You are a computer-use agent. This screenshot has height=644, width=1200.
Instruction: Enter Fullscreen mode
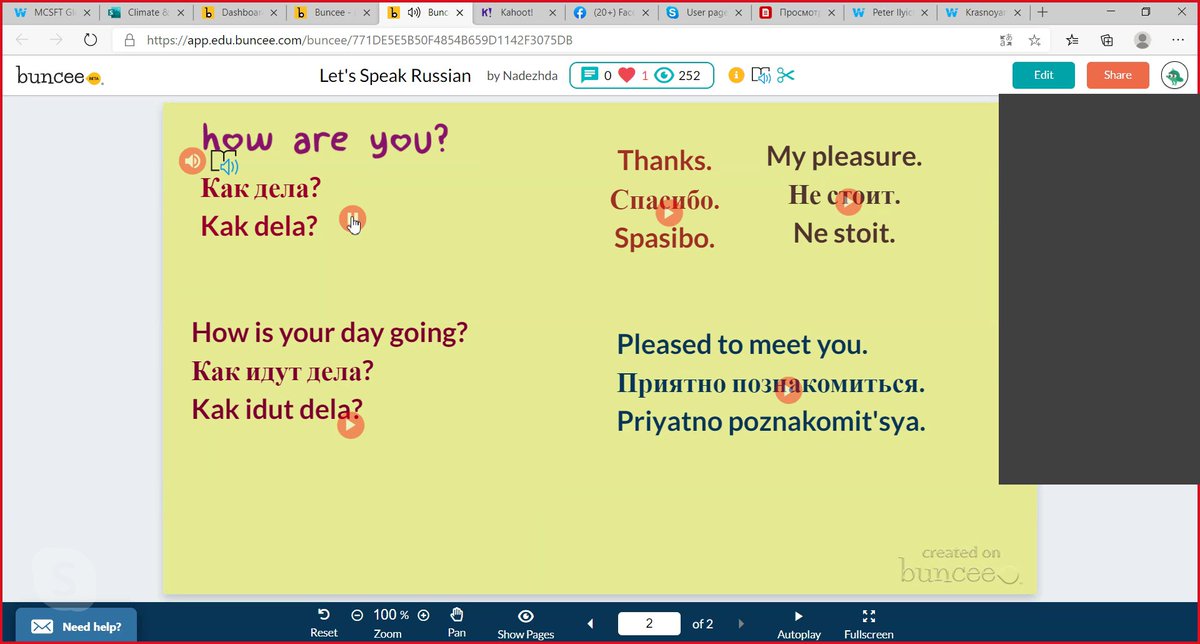pyautogui.click(x=868, y=624)
